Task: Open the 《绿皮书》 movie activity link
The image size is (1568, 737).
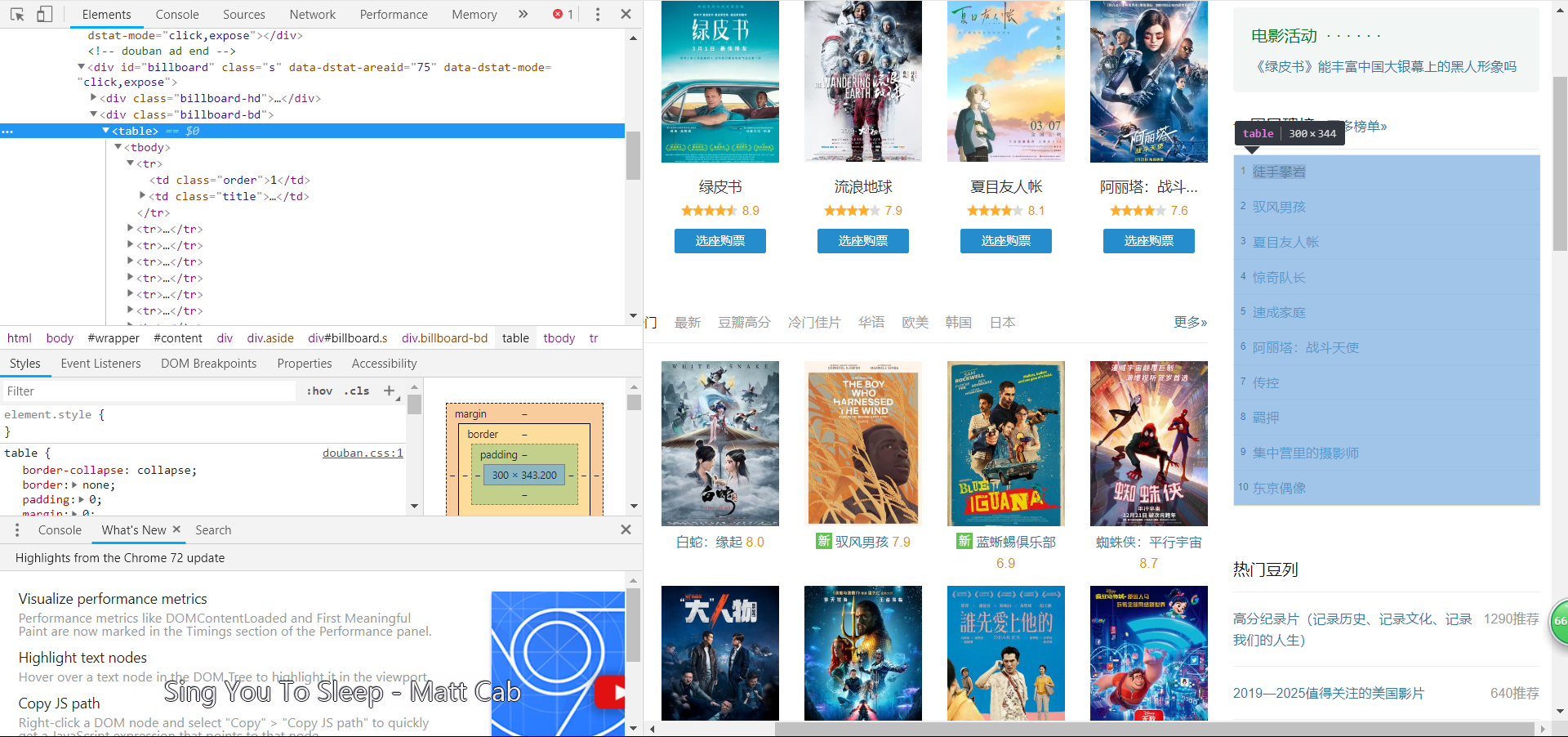Action: [1386, 67]
